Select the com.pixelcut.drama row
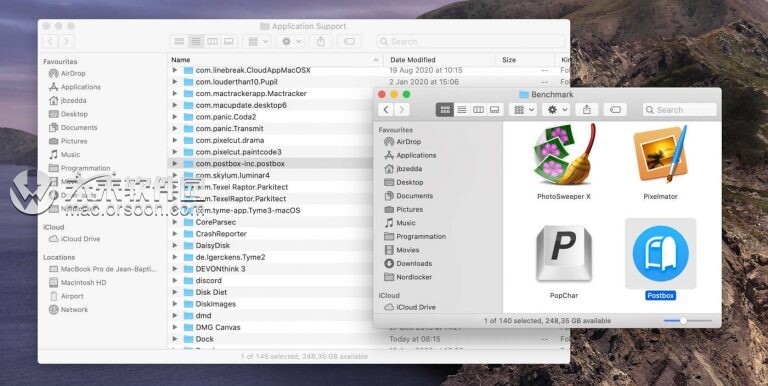Screen dimensions: 768x386 (x=270, y=140)
